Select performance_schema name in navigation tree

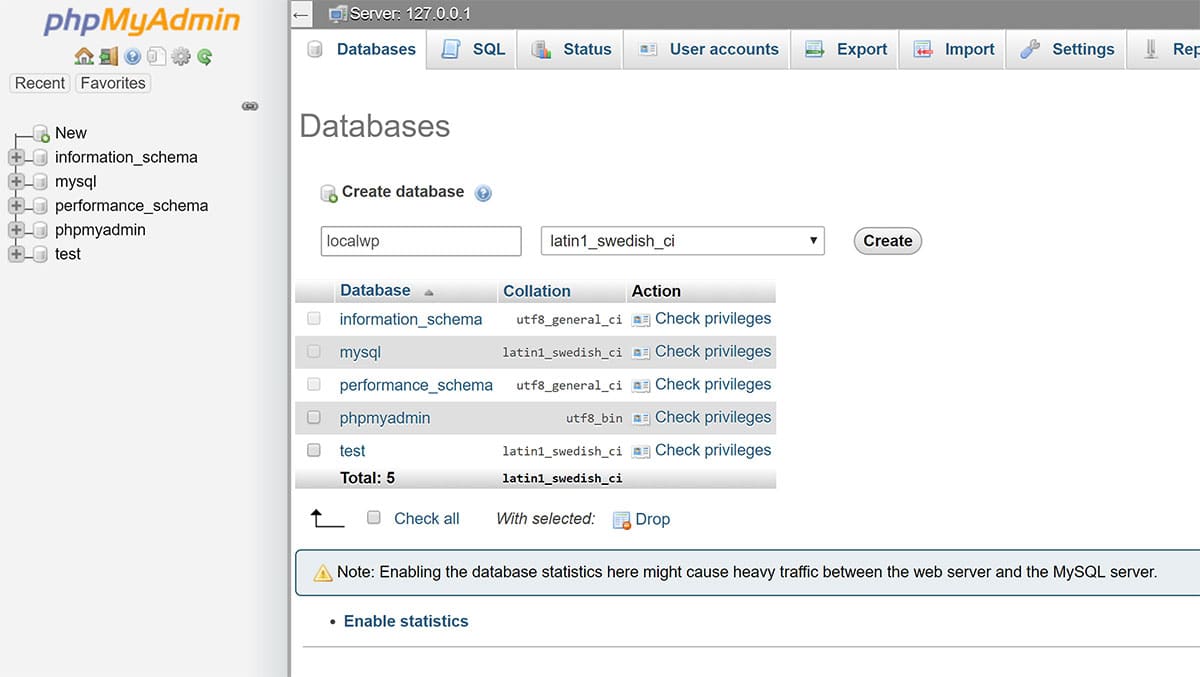pos(132,206)
